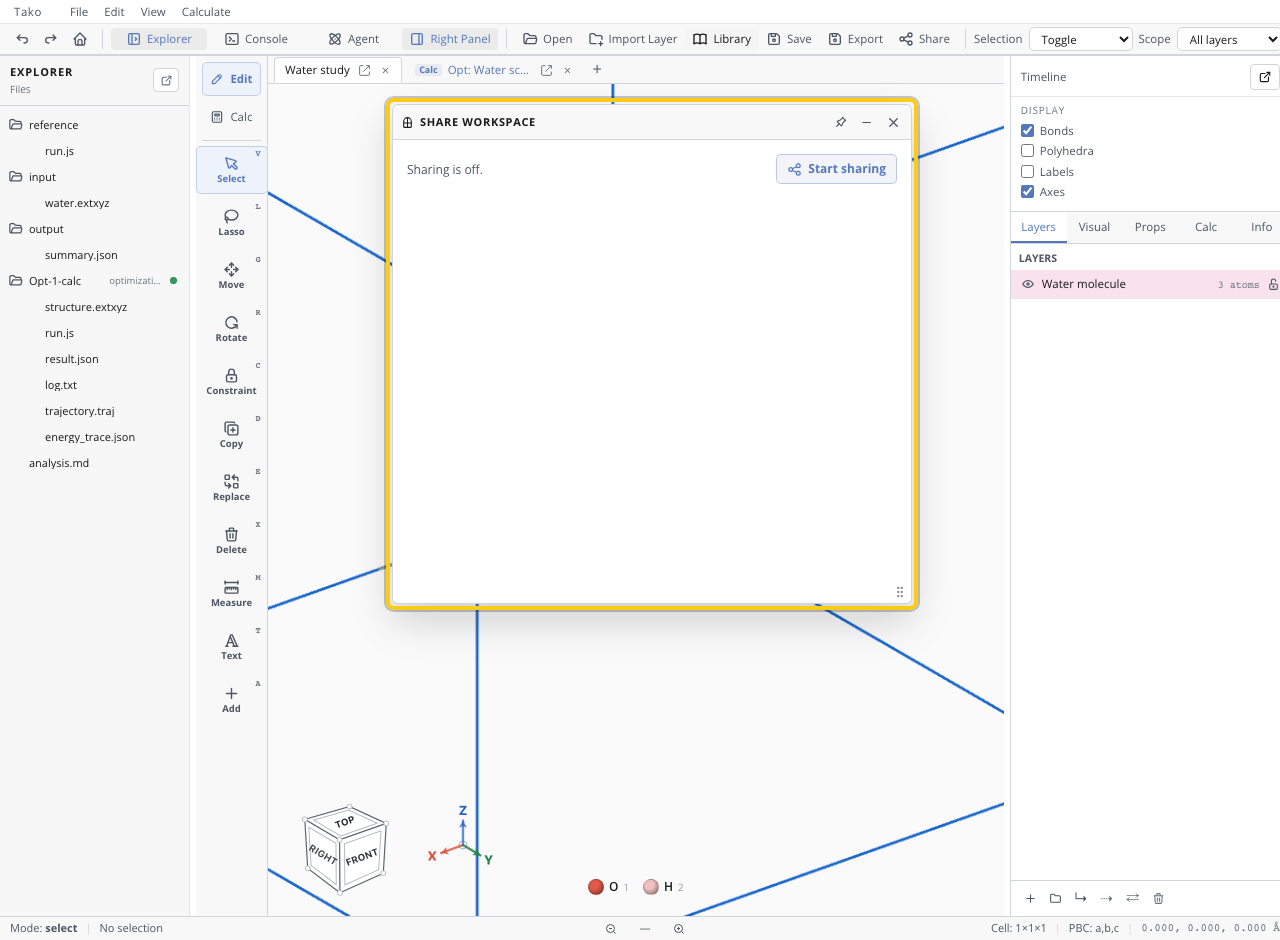Hide the Water molecule layer
1280x940 pixels.
1028,284
